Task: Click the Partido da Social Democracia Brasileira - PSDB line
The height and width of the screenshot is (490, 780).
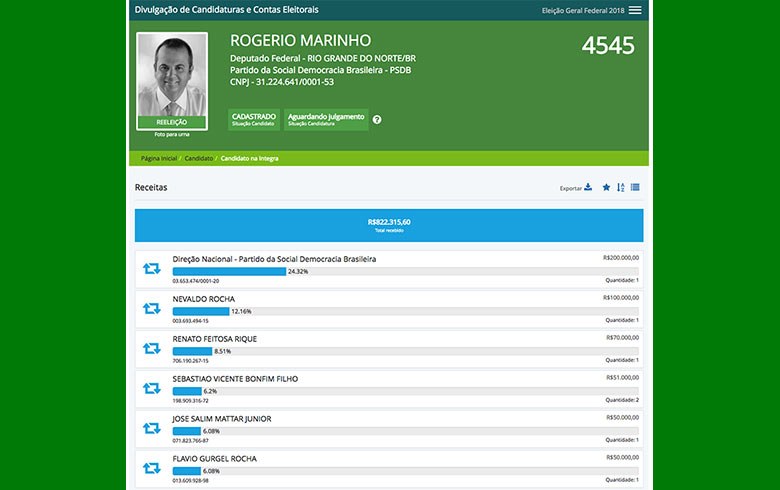Action: point(320,70)
